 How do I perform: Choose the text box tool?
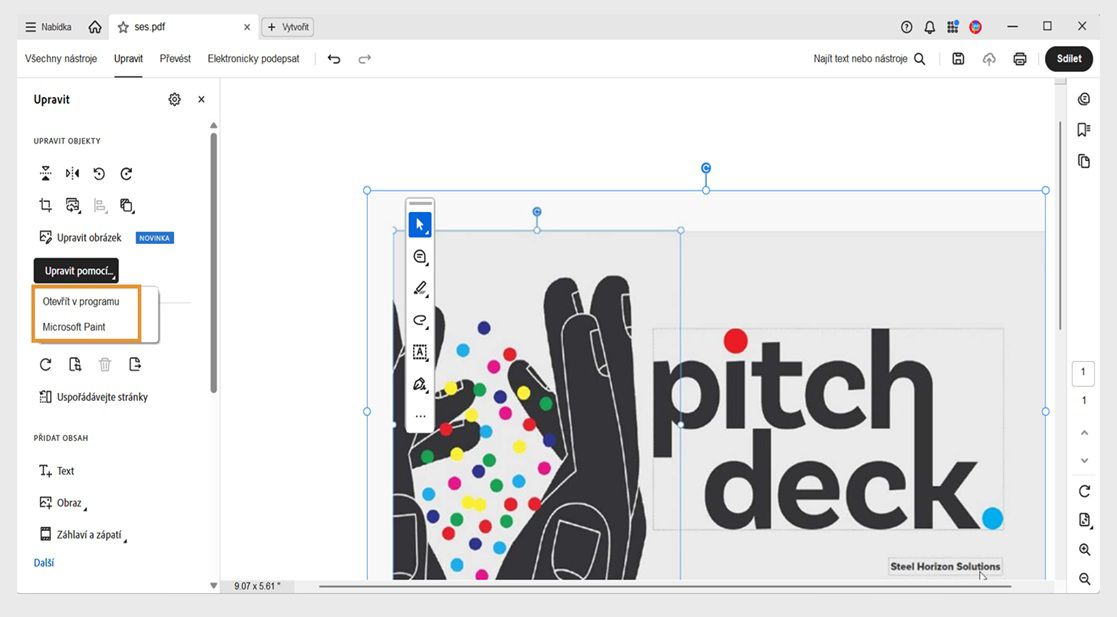coord(420,352)
